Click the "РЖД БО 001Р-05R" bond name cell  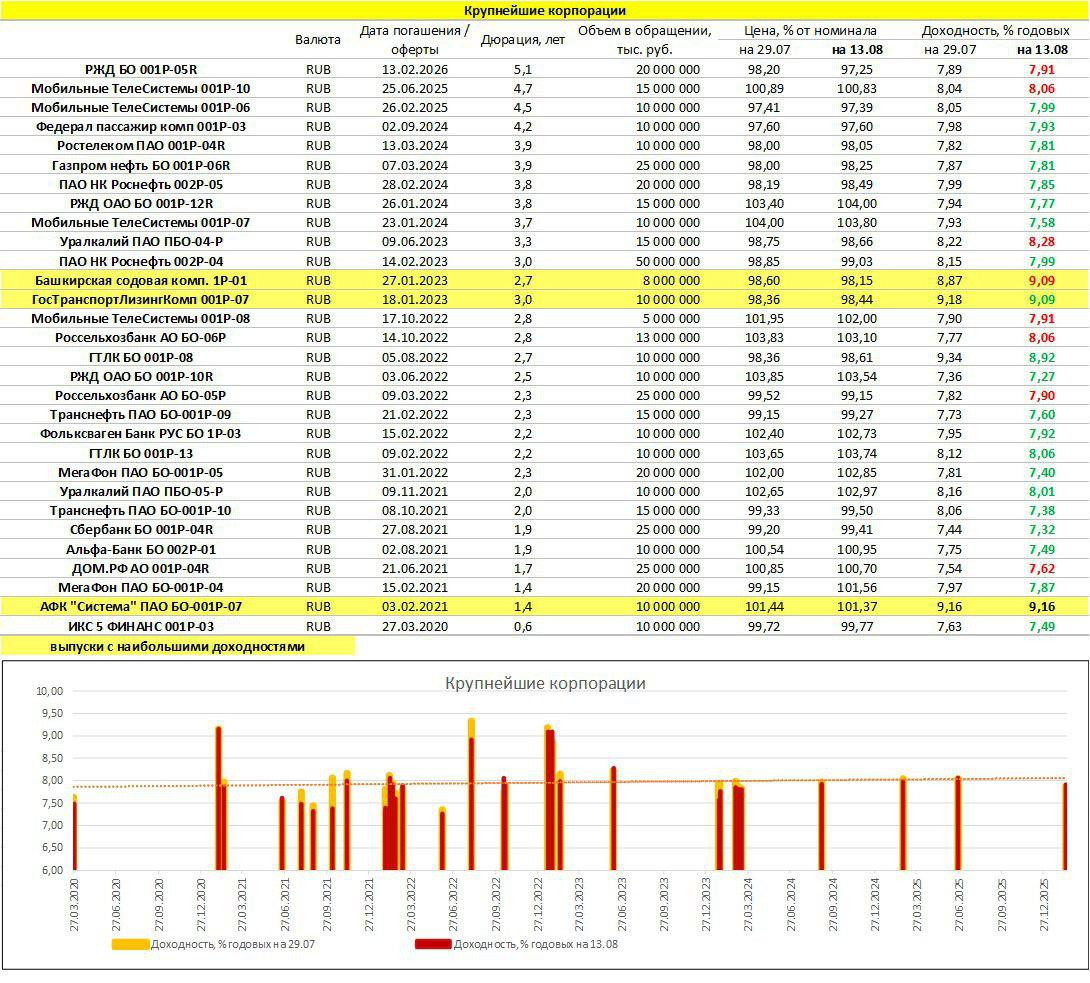(x=141, y=69)
